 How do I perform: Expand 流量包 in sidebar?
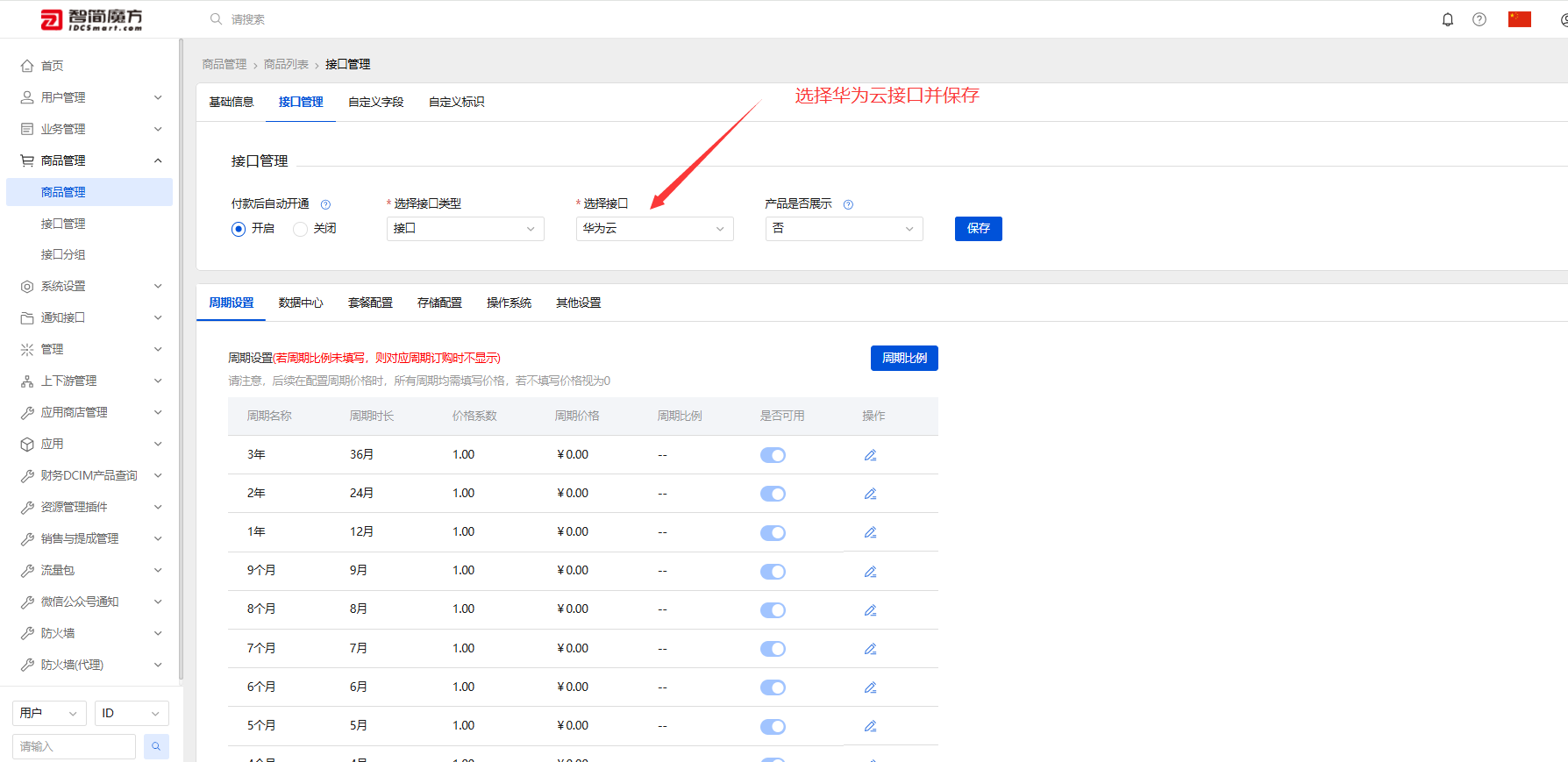90,570
